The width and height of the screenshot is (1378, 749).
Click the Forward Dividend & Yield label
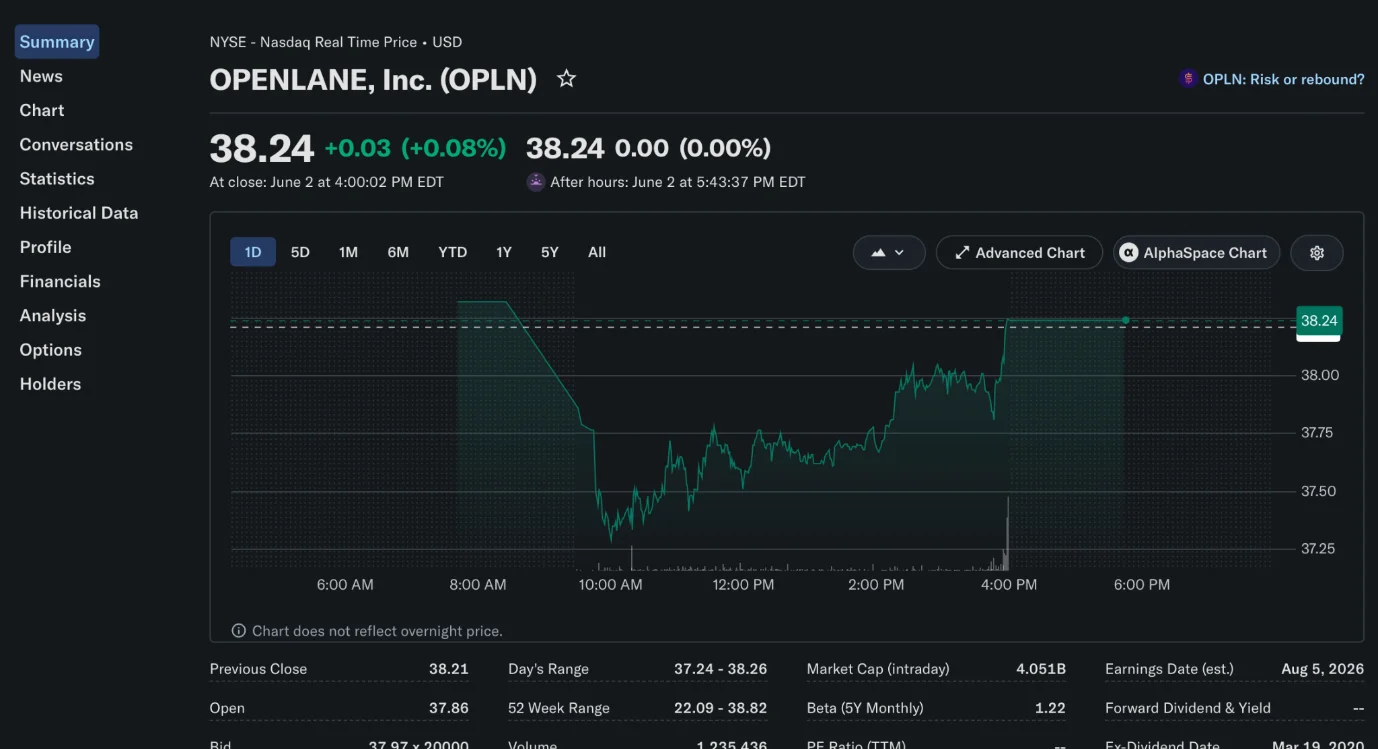coord(1188,708)
